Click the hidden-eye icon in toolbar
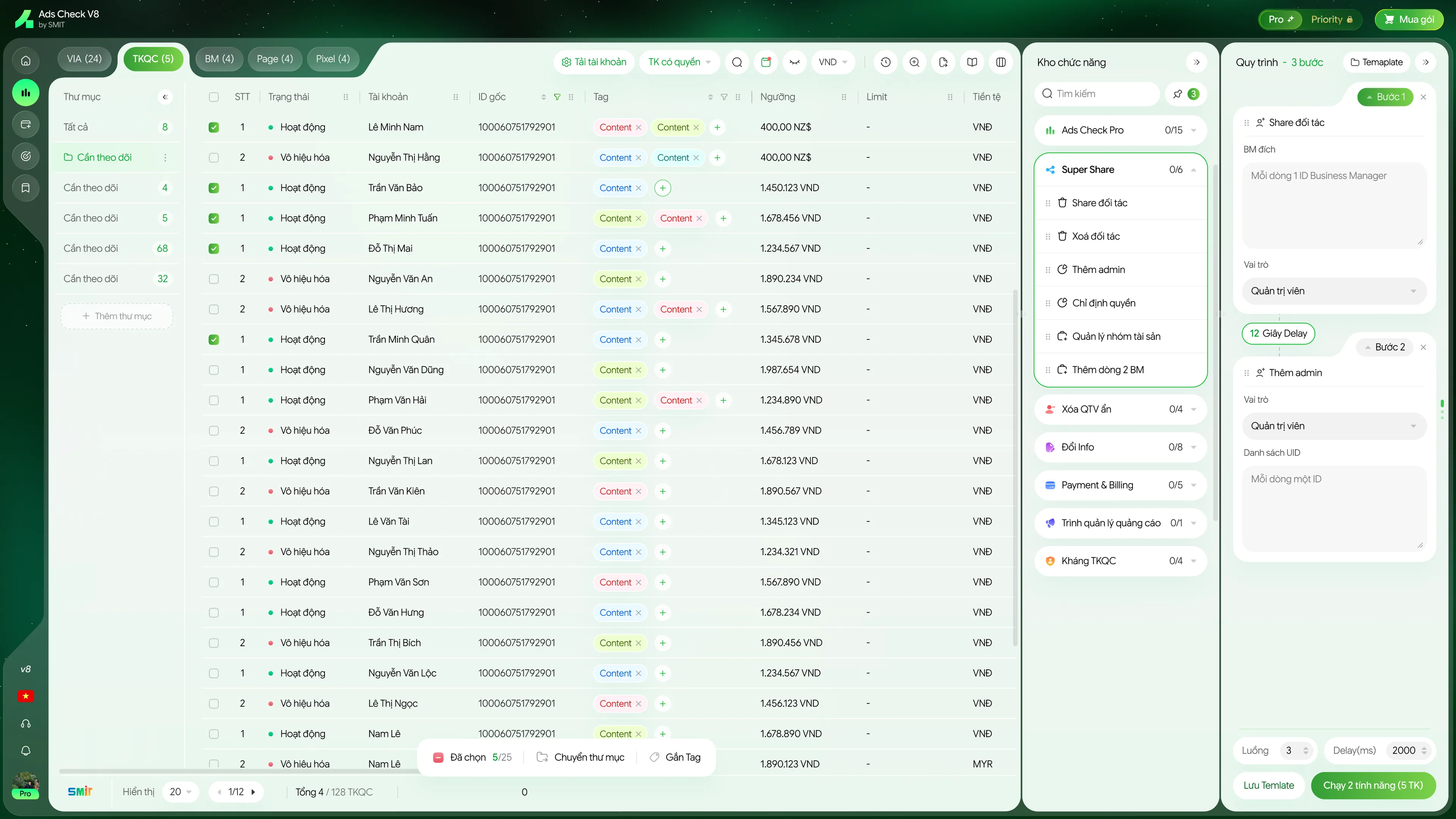Screen dimensions: 1456x819 pyautogui.click(x=795, y=62)
